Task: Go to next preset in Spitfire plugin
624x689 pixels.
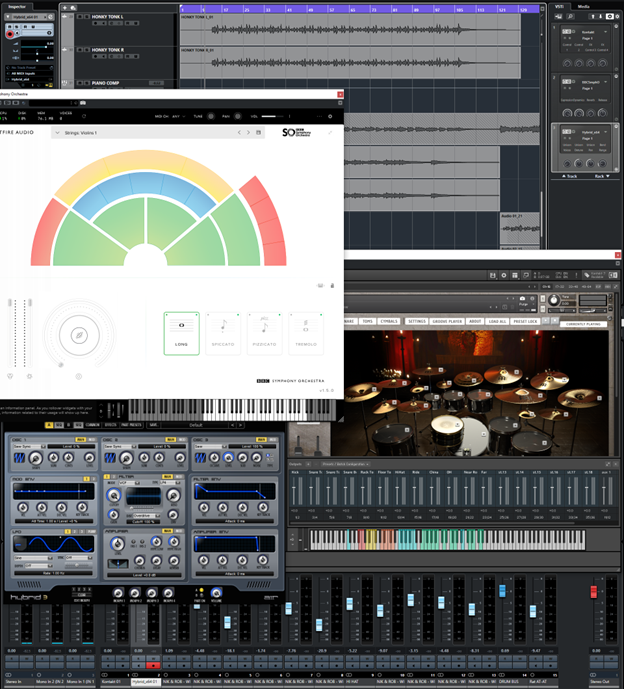Action: click(x=248, y=132)
